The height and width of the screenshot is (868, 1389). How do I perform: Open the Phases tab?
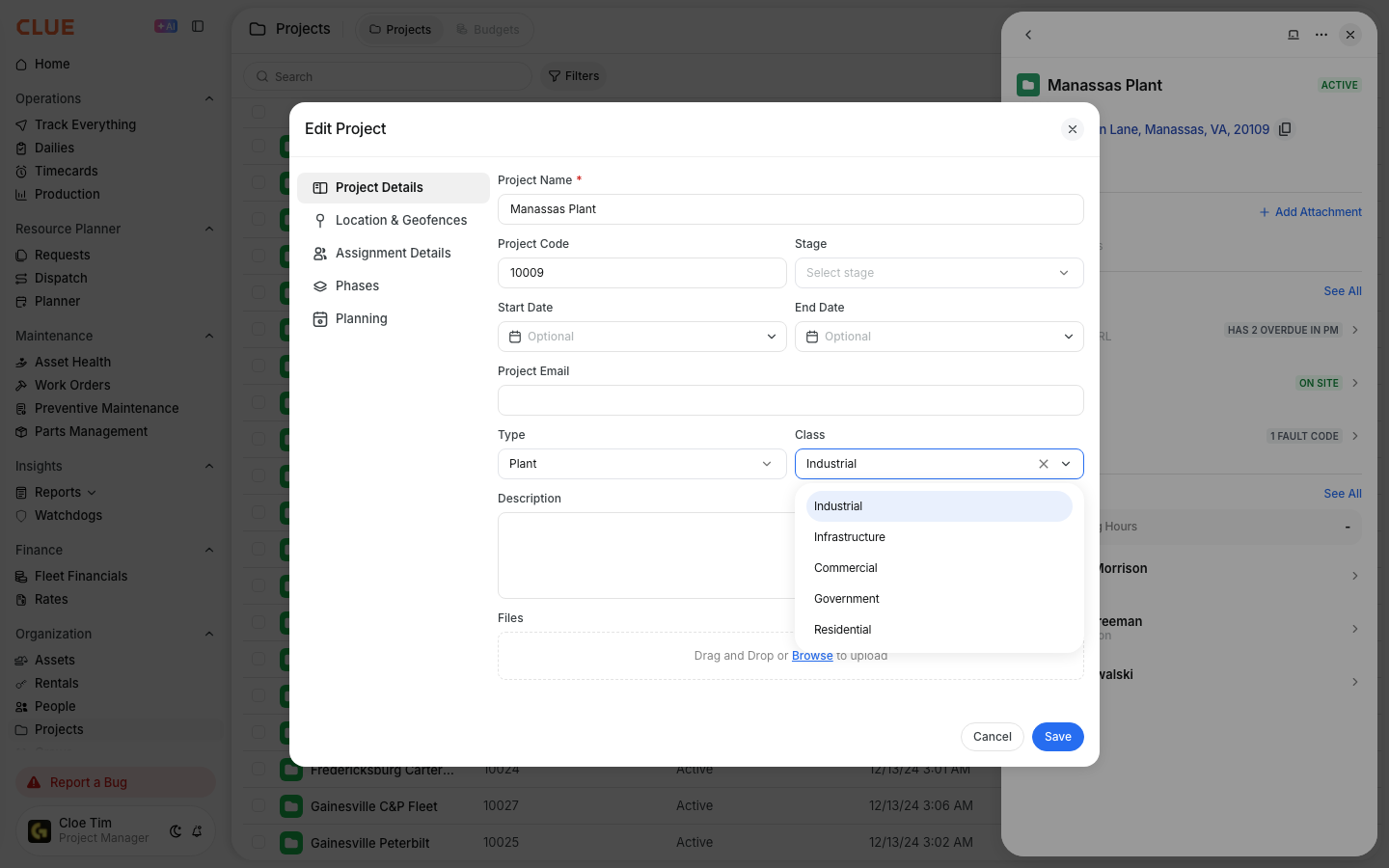pos(394,285)
